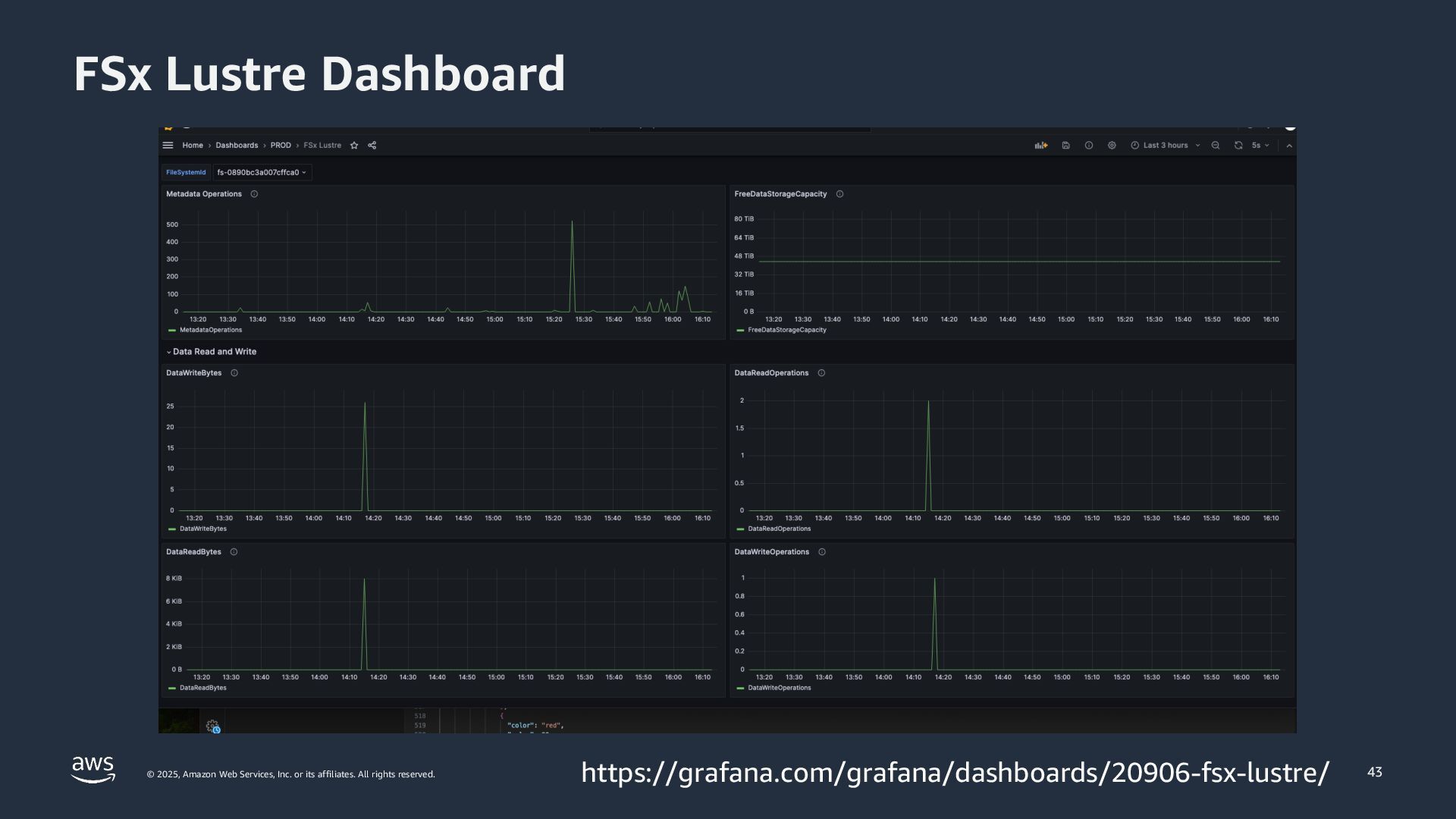Open Metadata Operations panel title menu
Viewport: 1456px width, 819px height.
click(204, 194)
